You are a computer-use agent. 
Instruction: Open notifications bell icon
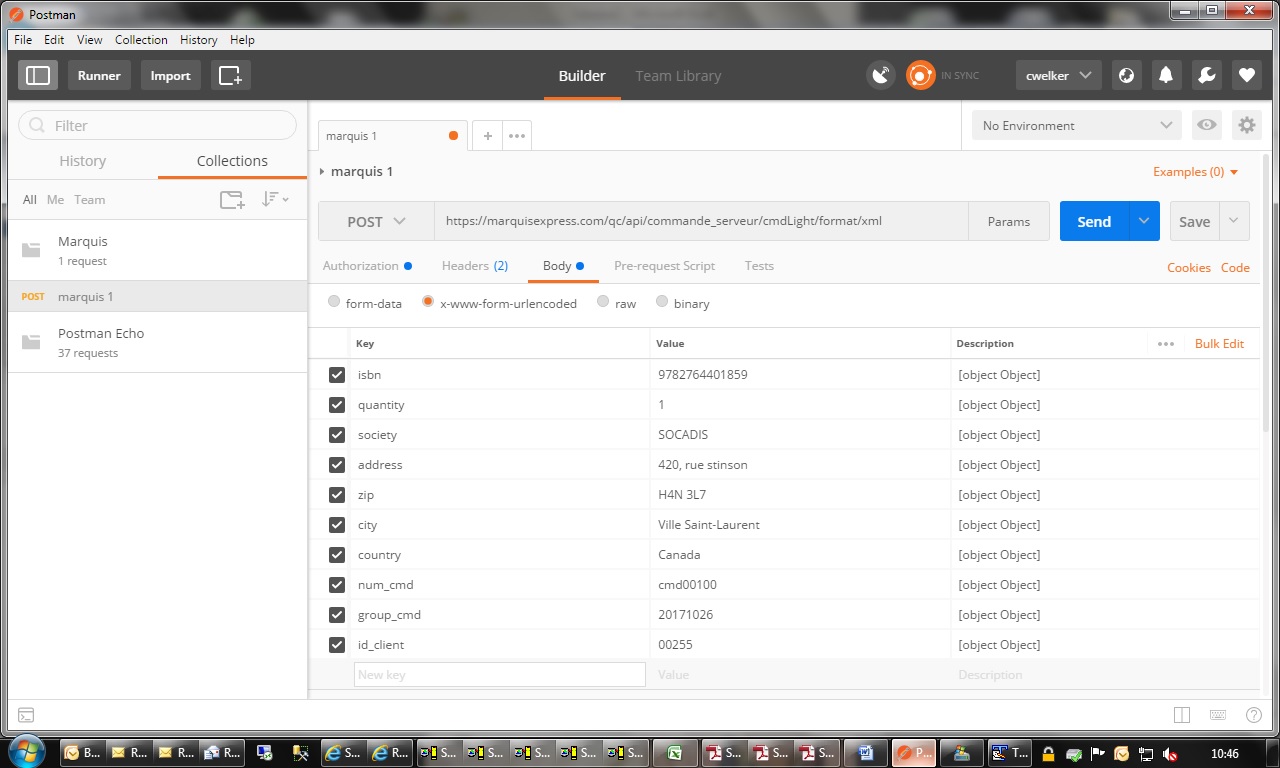coord(1166,75)
